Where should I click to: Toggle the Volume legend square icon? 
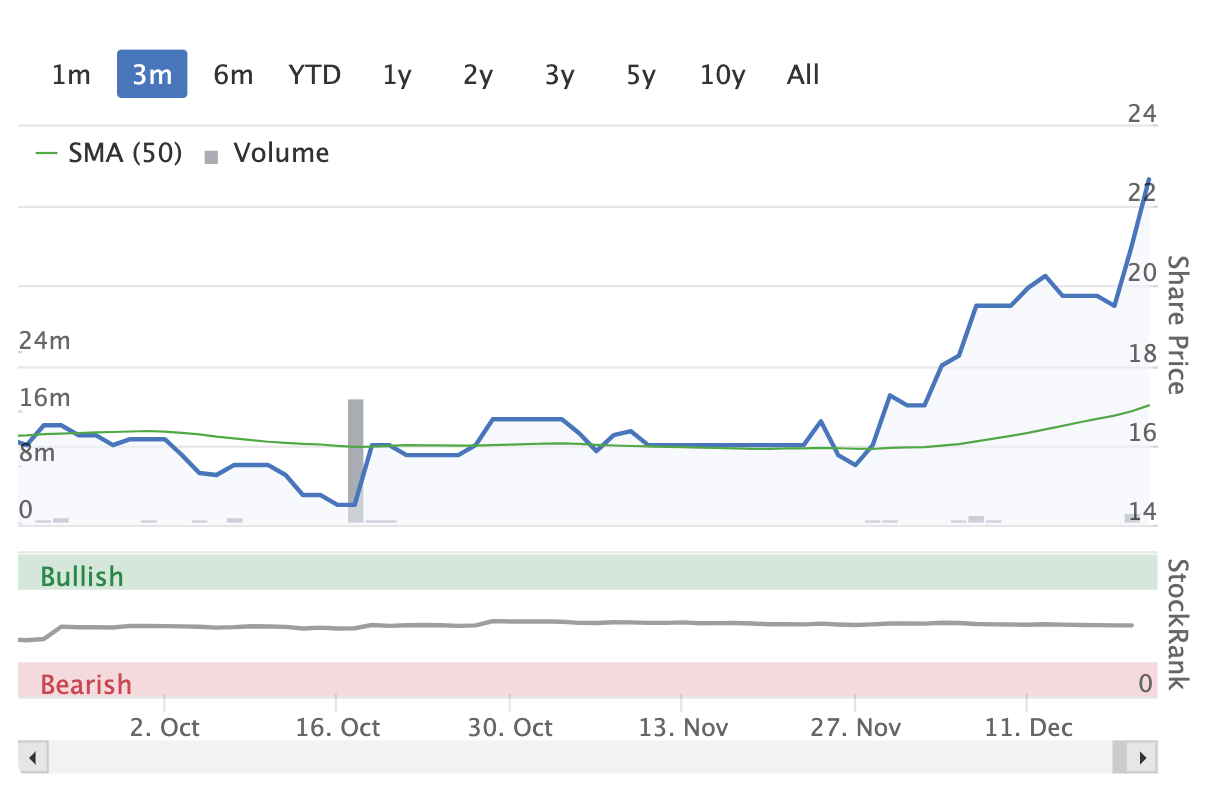pos(210,156)
